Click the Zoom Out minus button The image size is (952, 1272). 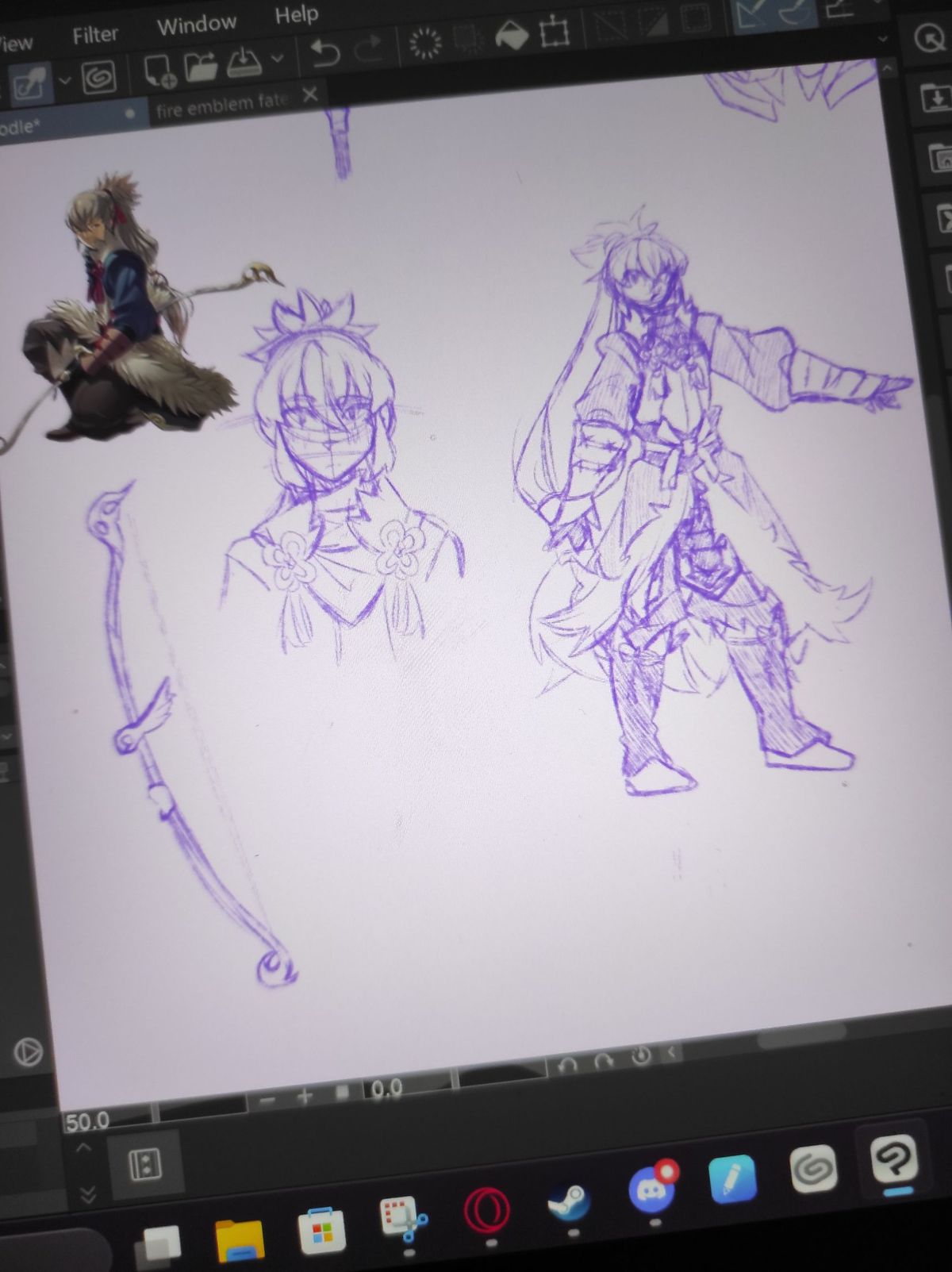[x=267, y=1100]
